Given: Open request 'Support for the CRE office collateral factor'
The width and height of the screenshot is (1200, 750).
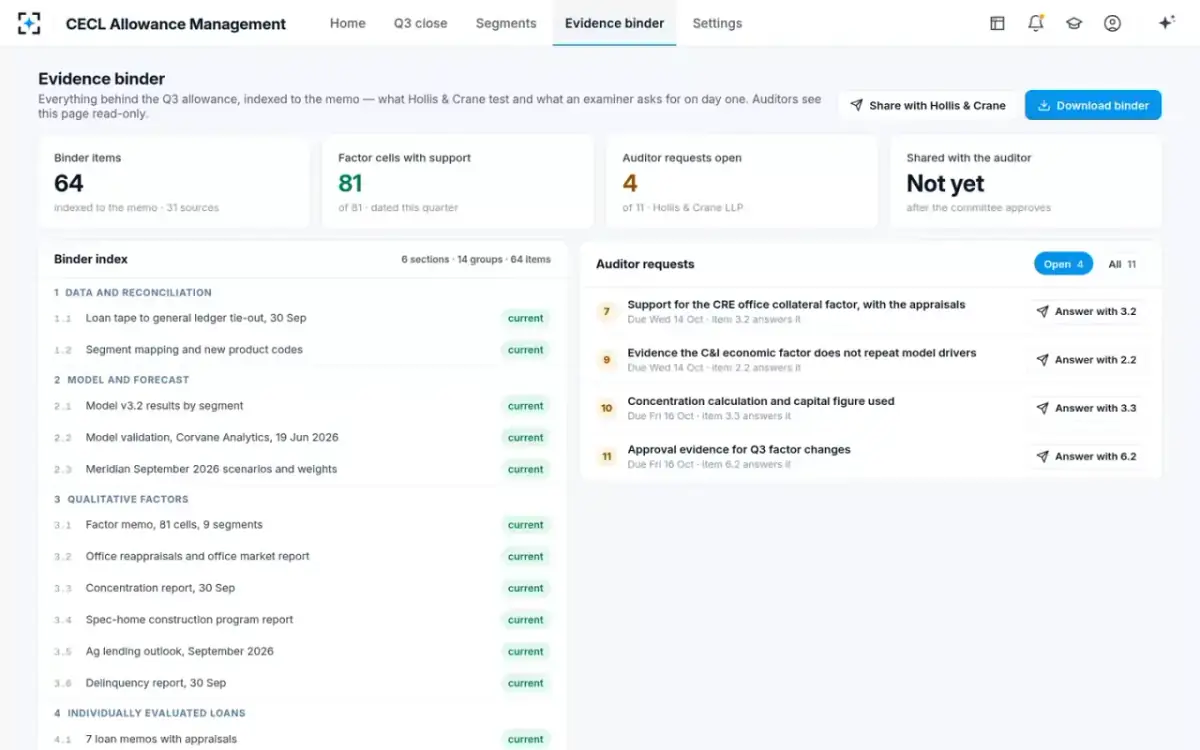Looking at the screenshot, I should point(796,305).
